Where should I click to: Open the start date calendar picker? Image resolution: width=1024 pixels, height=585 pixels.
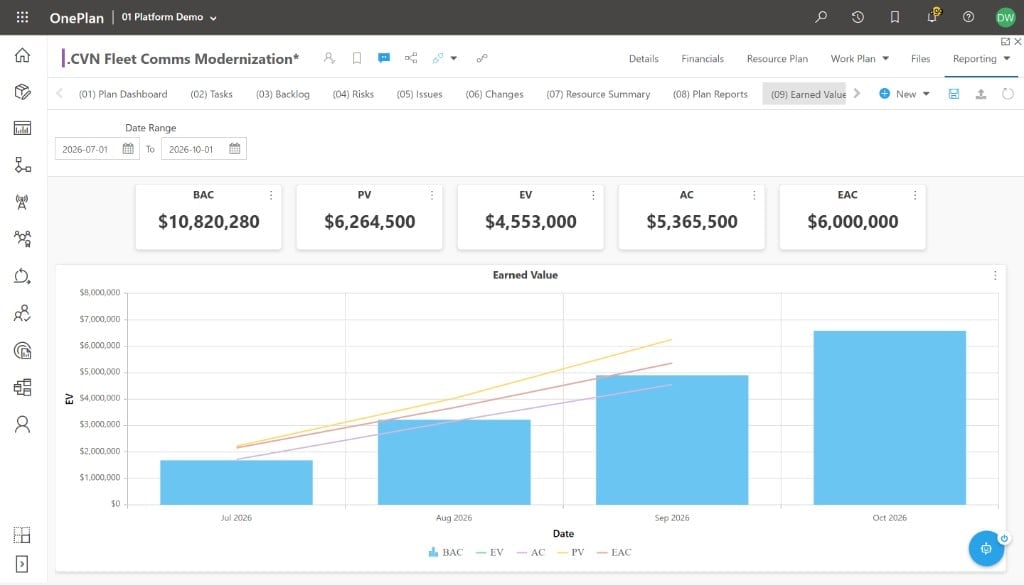pyautogui.click(x=128, y=149)
